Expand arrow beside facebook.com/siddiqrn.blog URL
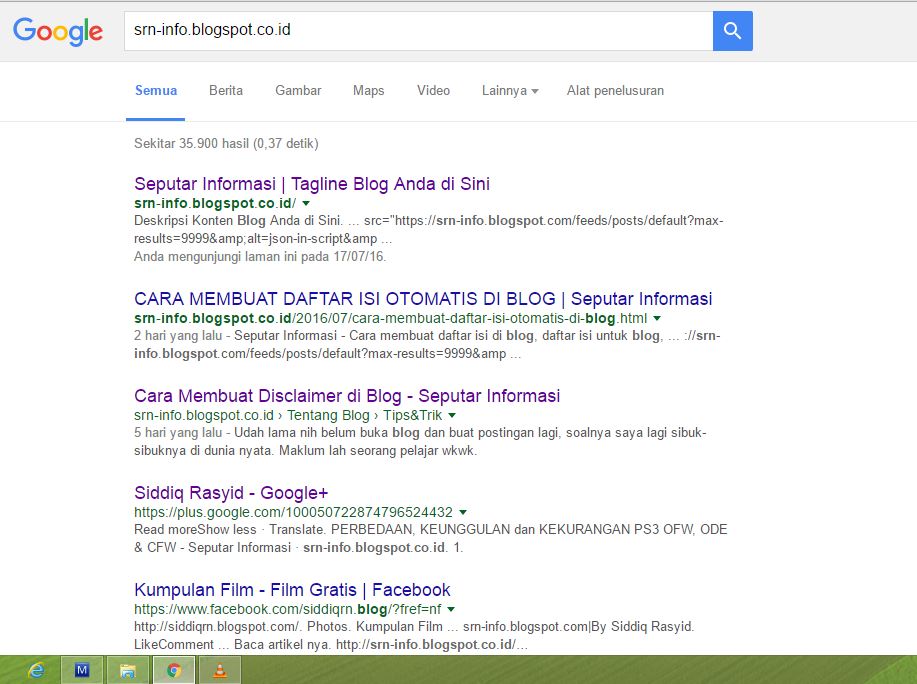This screenshot has width=917, height=684. click(x=451, y=609)
